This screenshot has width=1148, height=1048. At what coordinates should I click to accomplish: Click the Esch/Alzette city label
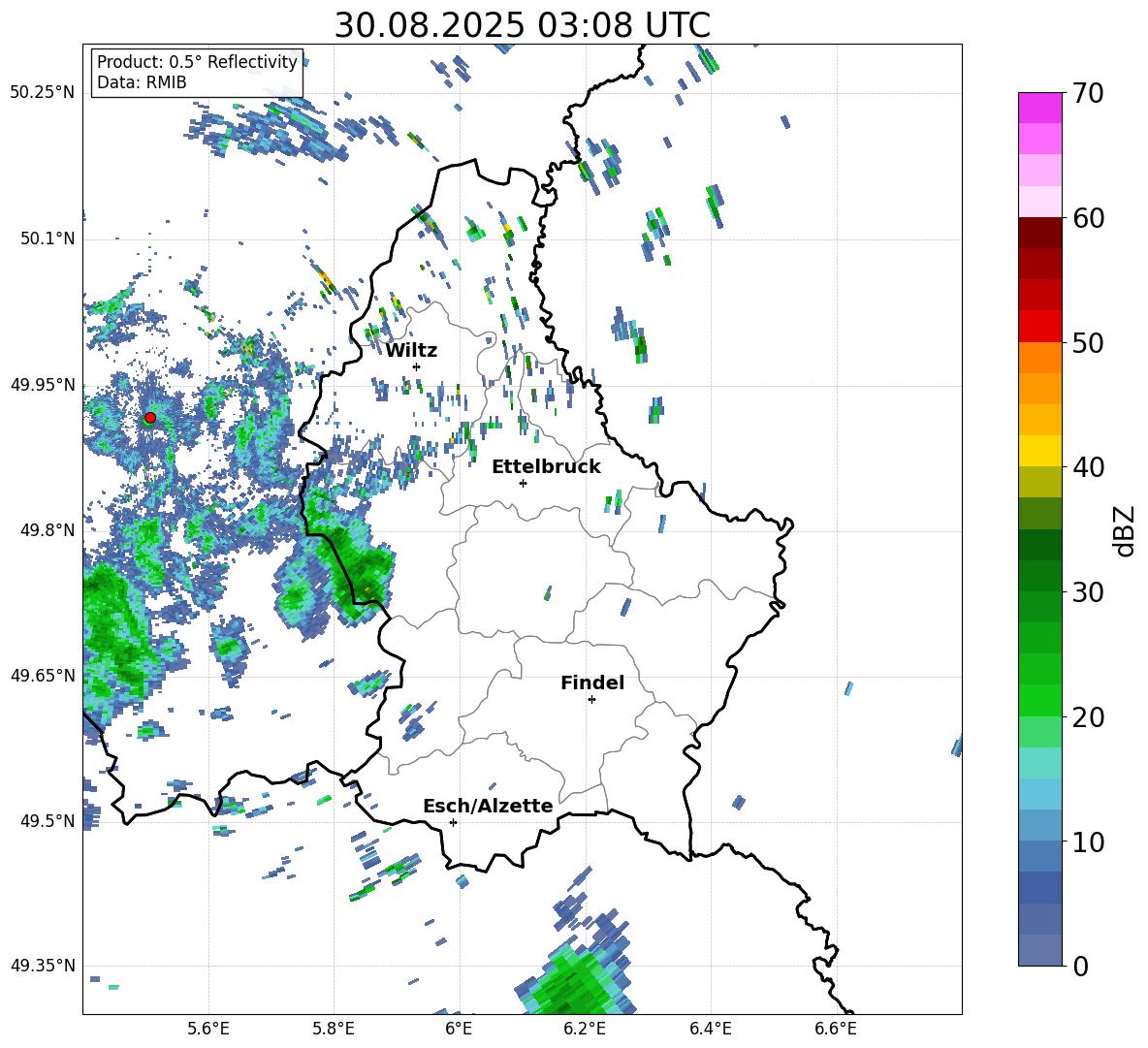pyautogui.click(x=488, y=807)
